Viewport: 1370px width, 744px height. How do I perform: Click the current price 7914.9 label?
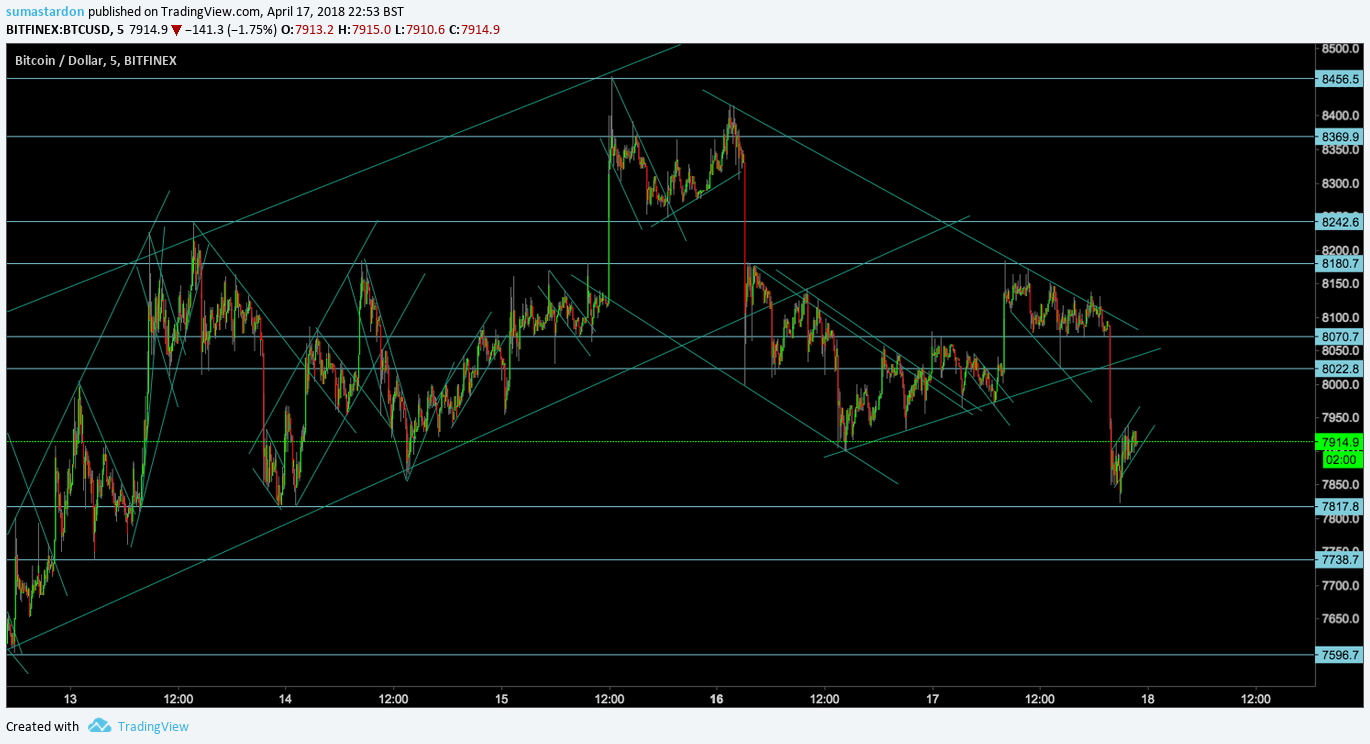coord(1340,442)
